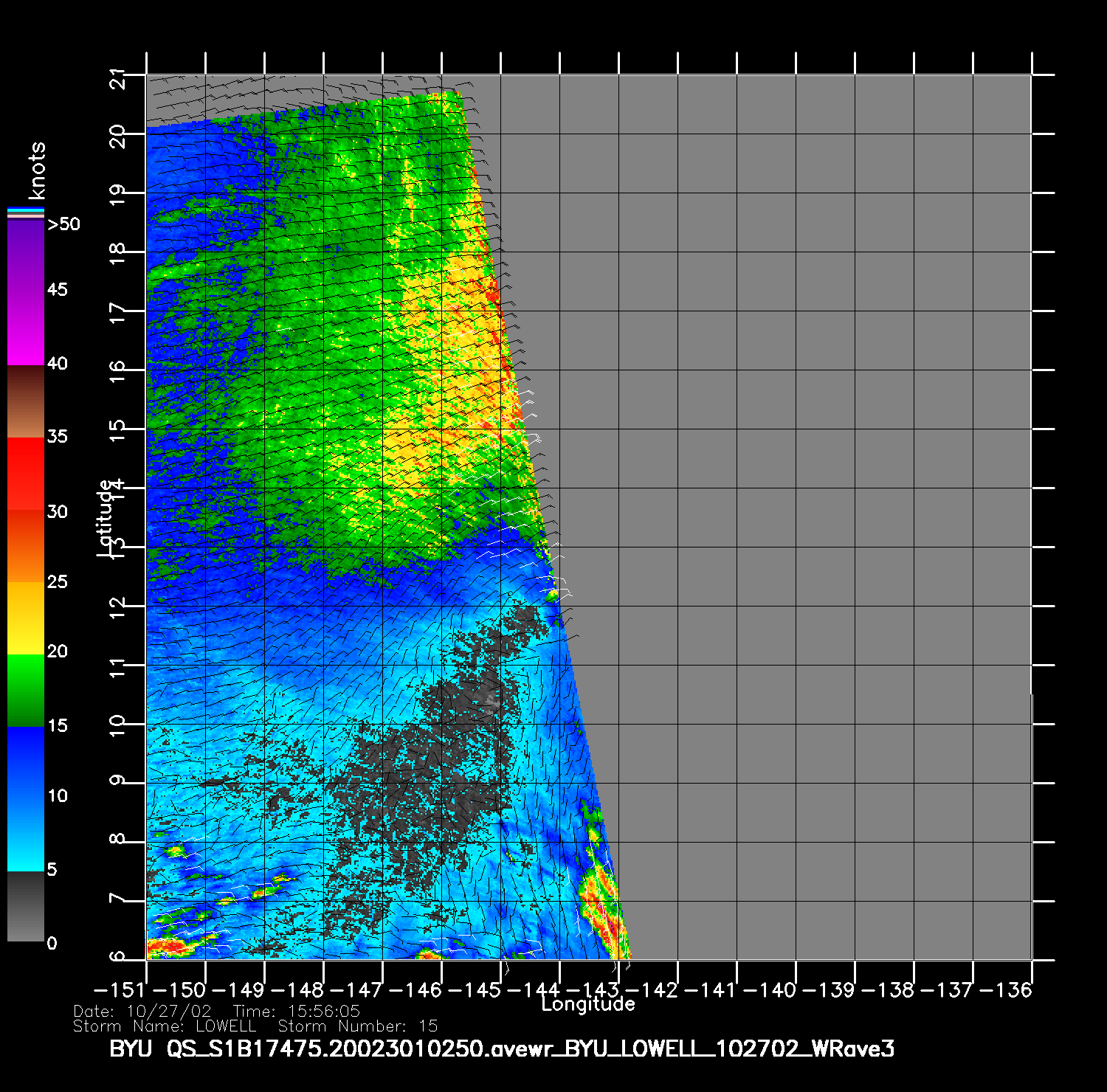The image size is (1107, 1092).
Task: Click the 'Longitude' axis title
Action: (x=588, y=1004)
